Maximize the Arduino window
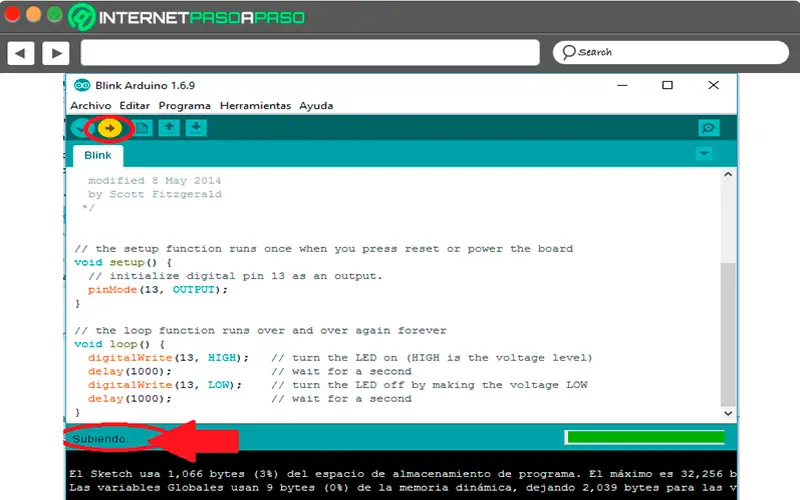This screenshot has width=800, height=500. pos(667,85)
